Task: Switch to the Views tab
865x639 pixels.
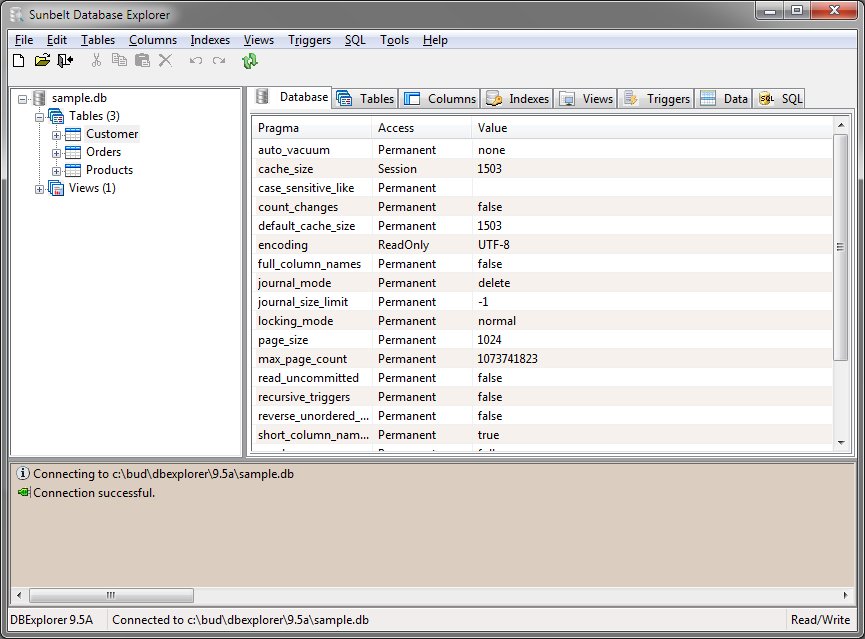Action: pos(585,99)
